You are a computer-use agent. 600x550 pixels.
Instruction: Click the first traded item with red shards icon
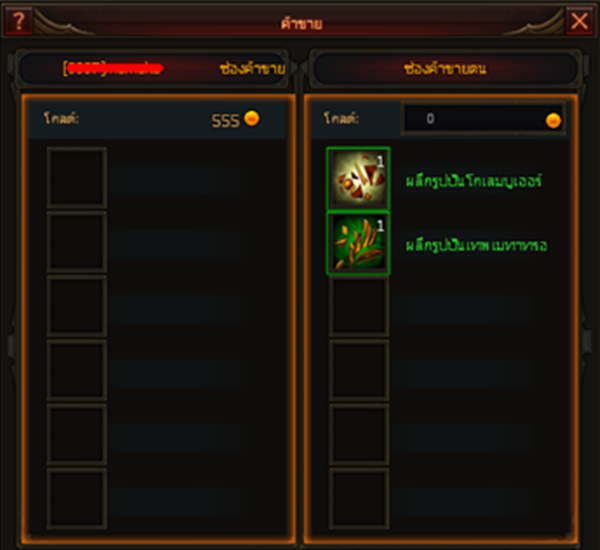click(x=358, y=179)
